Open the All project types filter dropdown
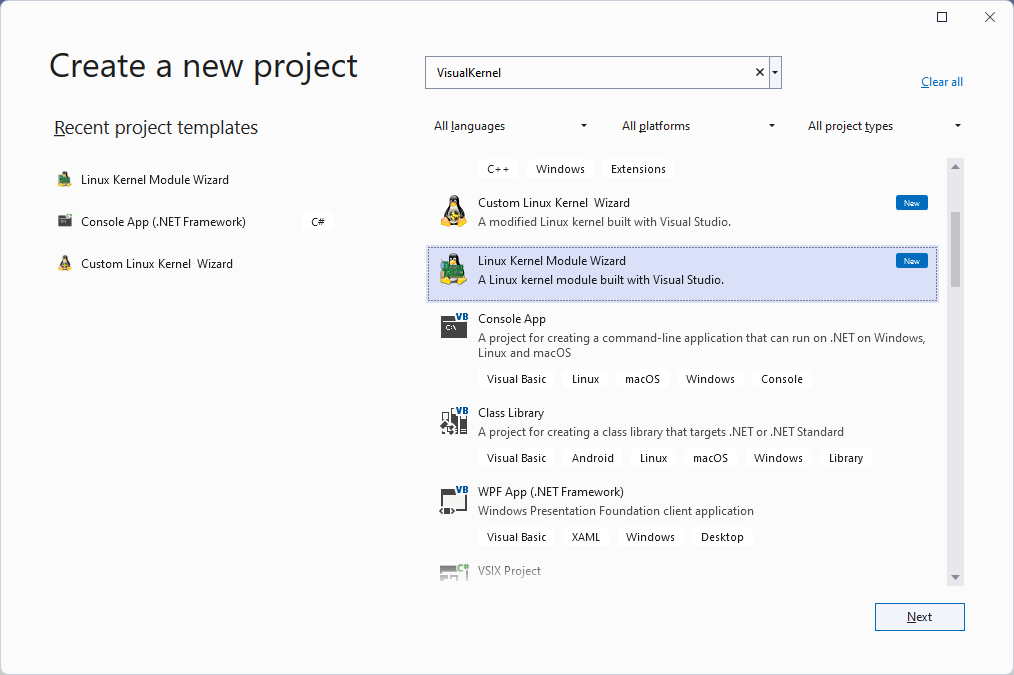 pyautogui.click(x=884, y=126)
